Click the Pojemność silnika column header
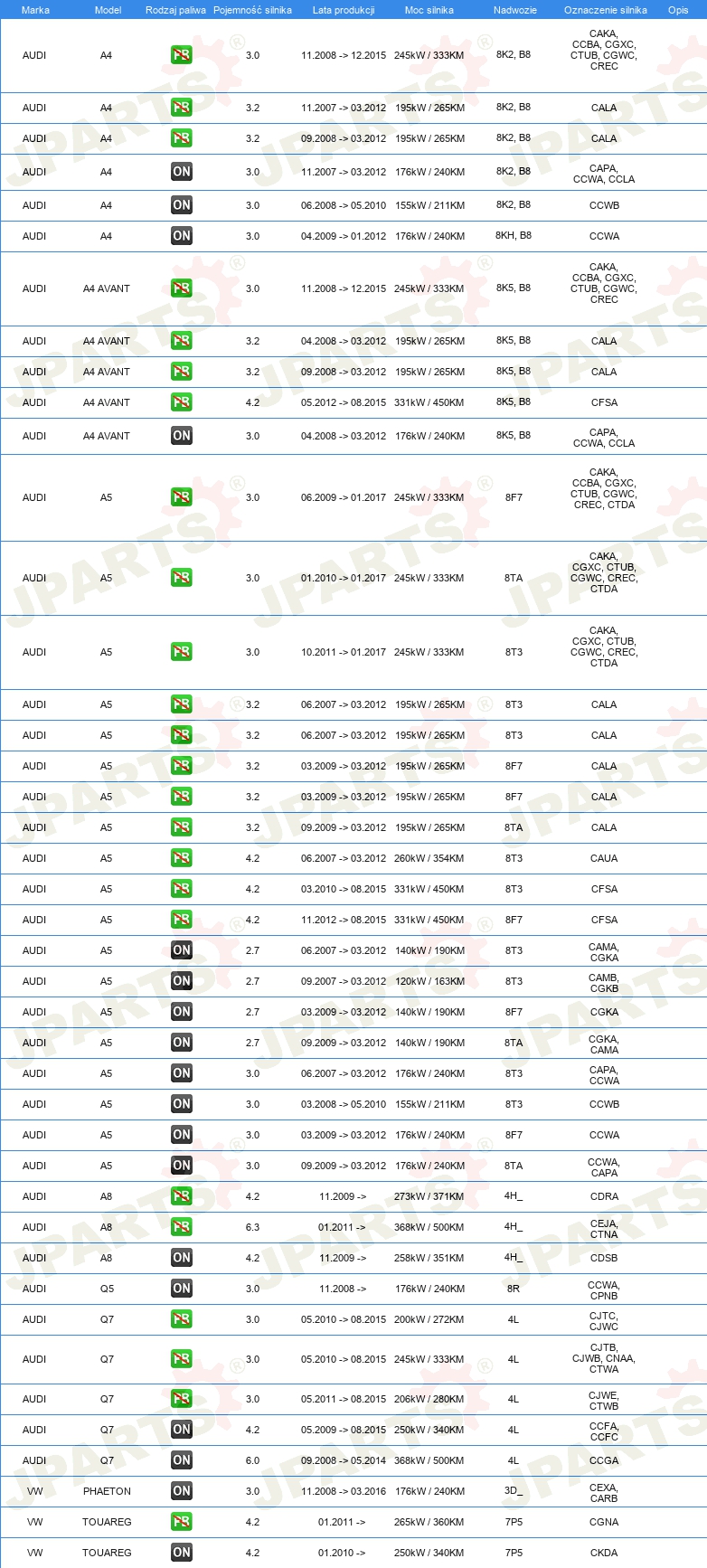707x1568 pixels. [x=252, y=10]
